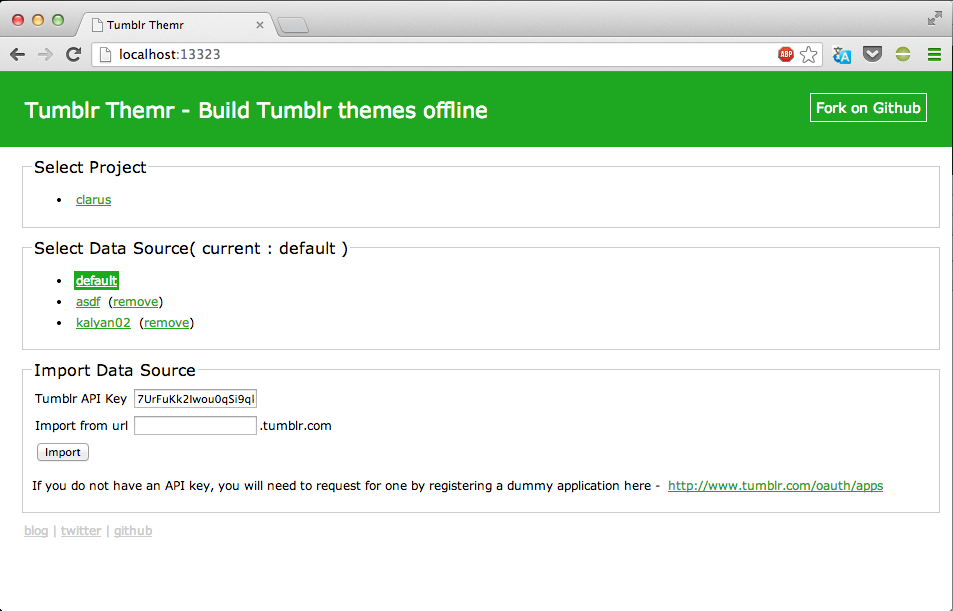
Task: Click the 'Select Project' heading
Action: pos(90,167)
